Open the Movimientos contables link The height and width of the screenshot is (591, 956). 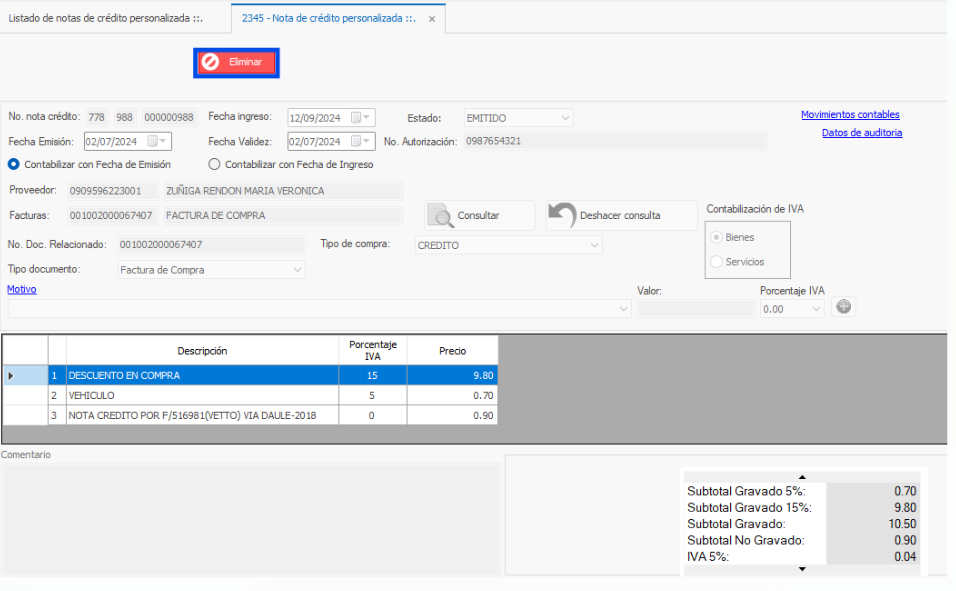850,115
